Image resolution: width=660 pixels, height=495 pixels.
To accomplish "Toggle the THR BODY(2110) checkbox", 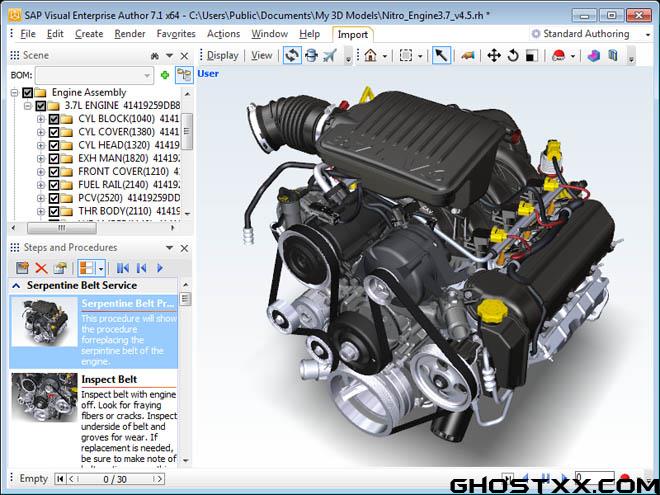I will (x=54, y=211).
